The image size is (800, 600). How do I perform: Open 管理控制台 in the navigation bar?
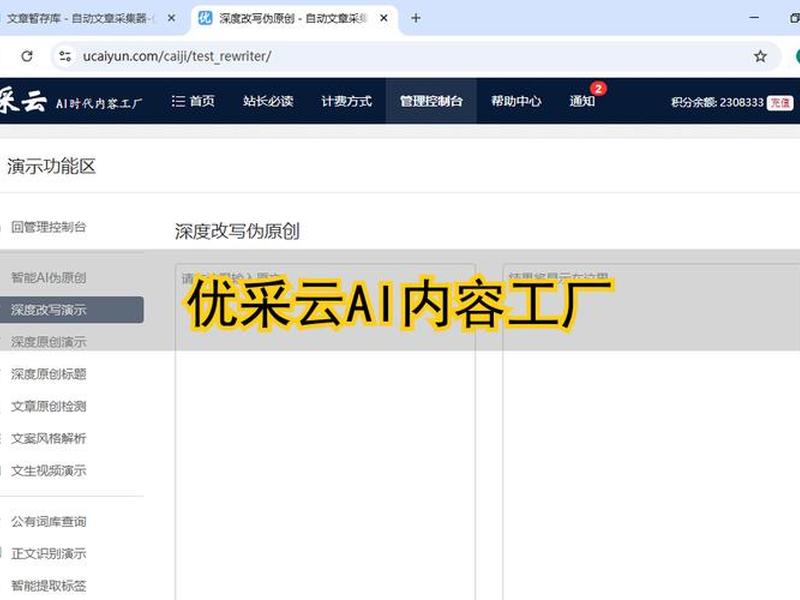click(x=431, y=101)
